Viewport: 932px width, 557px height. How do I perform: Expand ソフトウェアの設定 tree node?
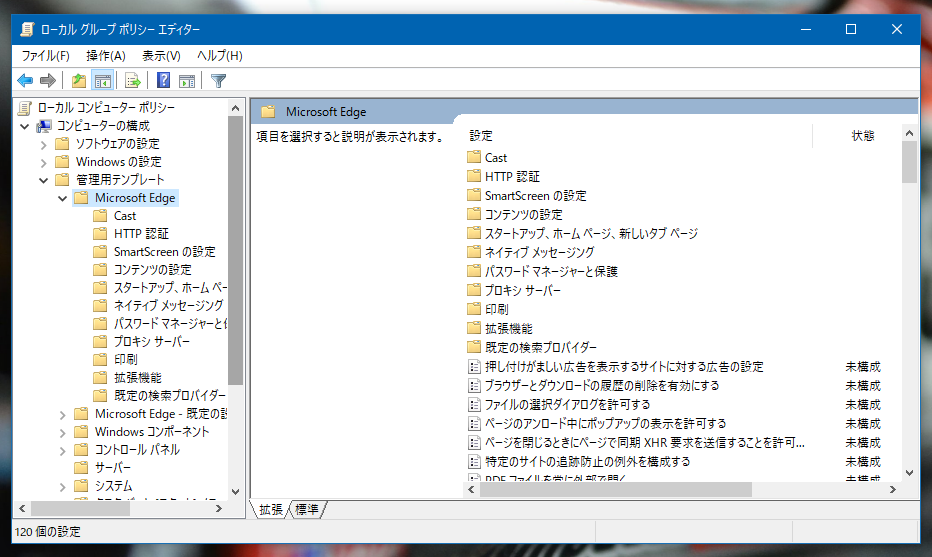point(43,144)
